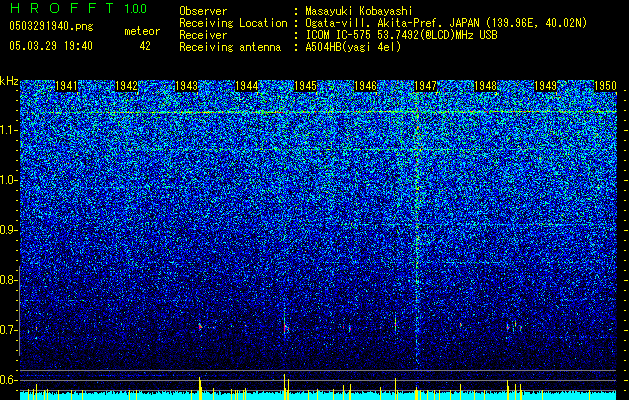629x400 pixels.
Task: Click the 0.6 frequency axis label
Action: tap(8, 380)
